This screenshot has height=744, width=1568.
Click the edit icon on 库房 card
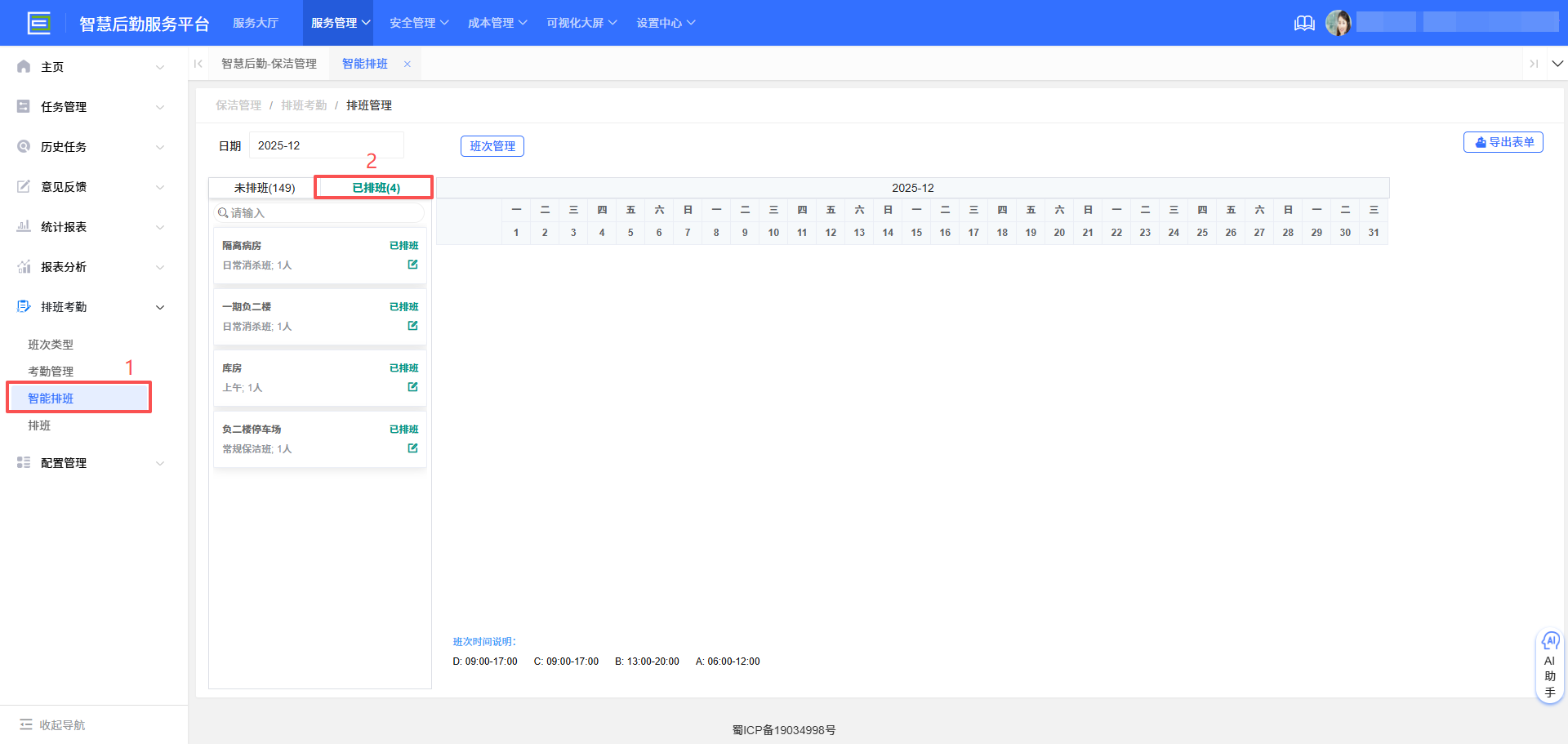click(x=412, y=387)
